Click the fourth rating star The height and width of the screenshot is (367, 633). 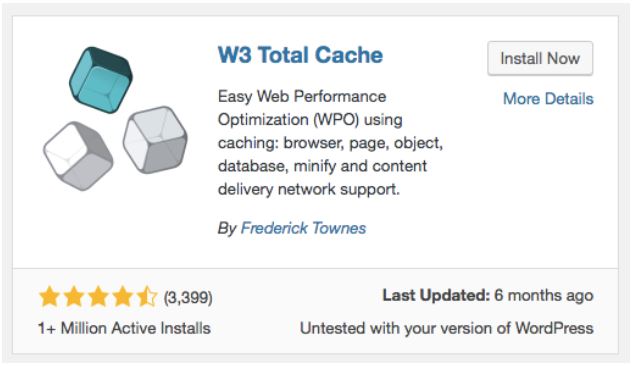point(122,297)
